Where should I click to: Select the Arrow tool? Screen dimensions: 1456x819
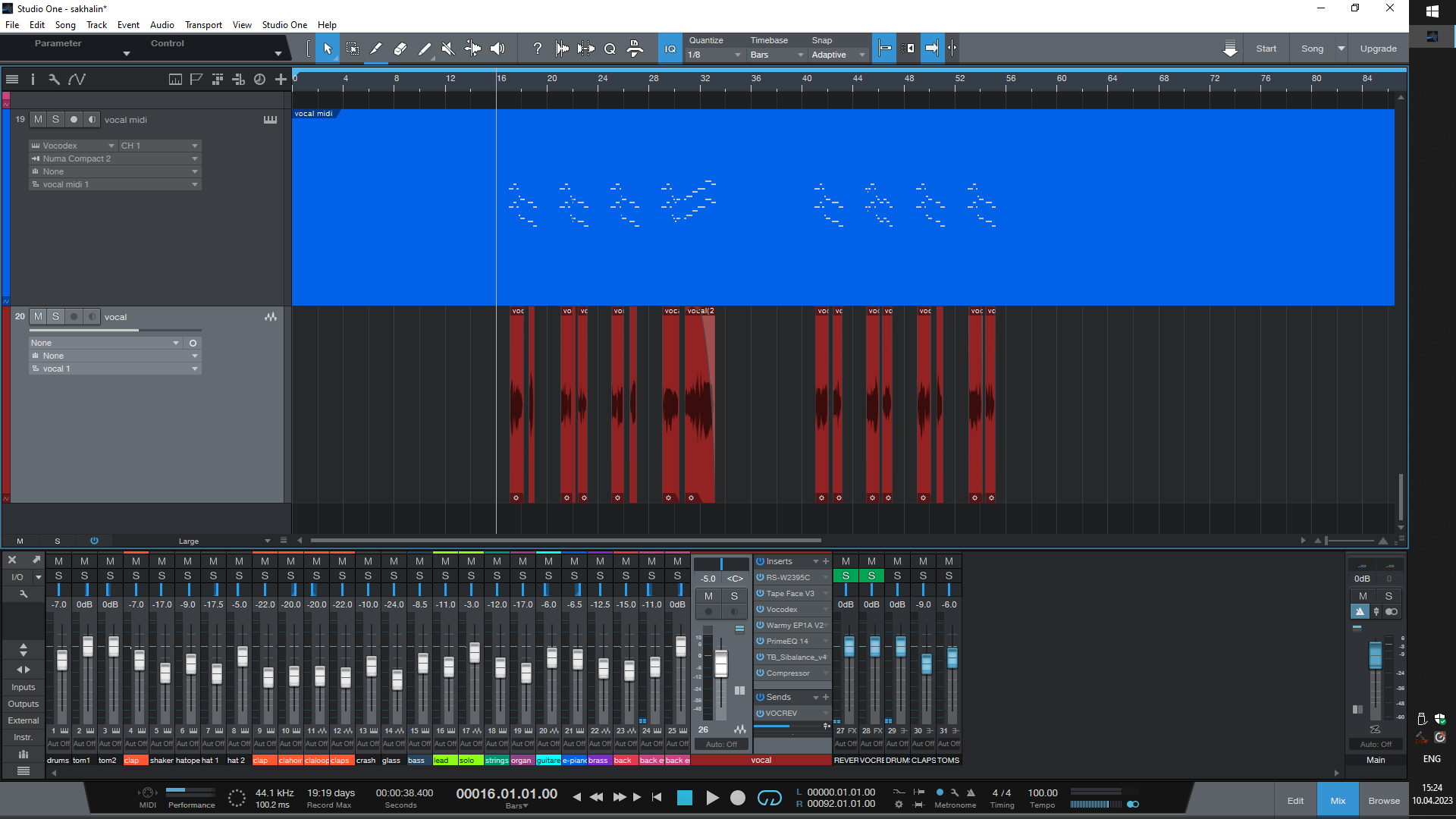point(328,49)
